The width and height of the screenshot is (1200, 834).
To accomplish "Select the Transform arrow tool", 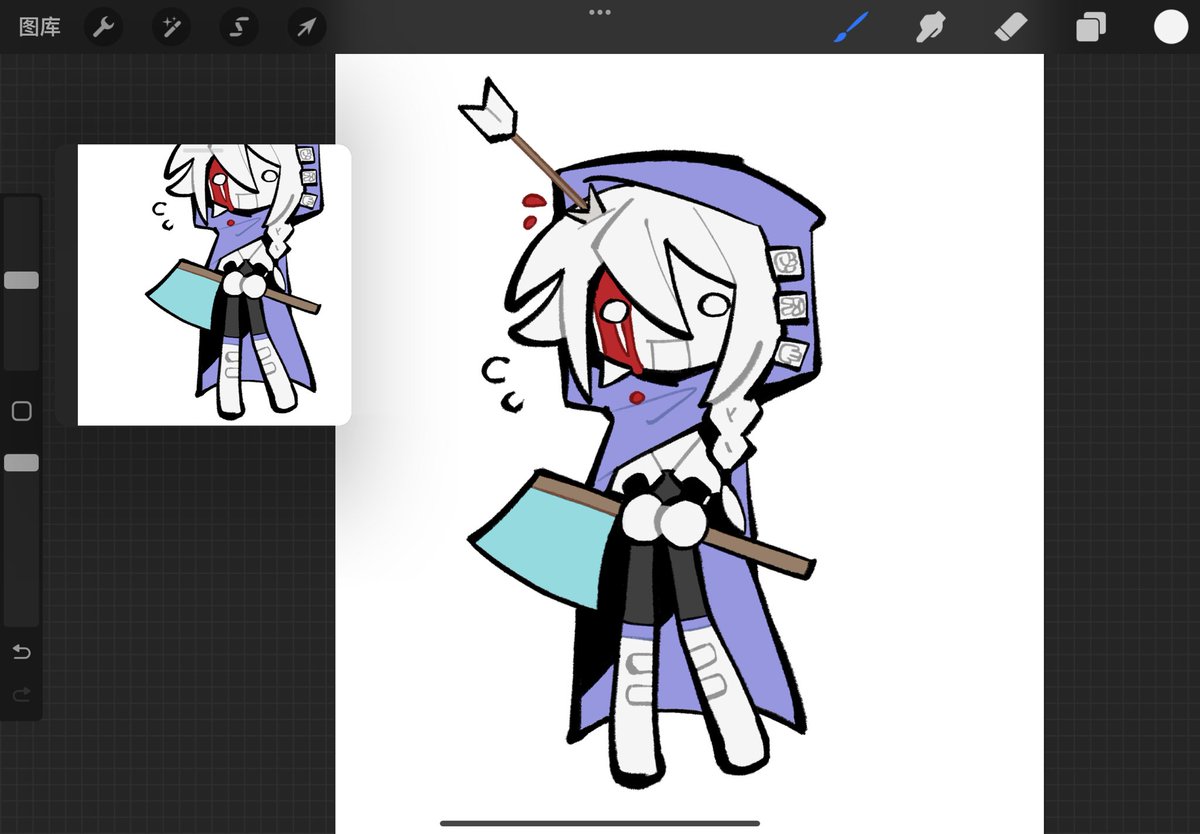I will [x=307, y=27].
